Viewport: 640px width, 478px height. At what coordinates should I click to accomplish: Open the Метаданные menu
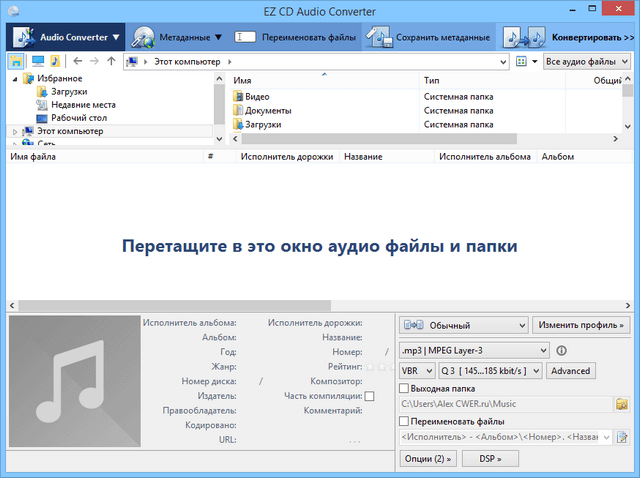point(177,38)
